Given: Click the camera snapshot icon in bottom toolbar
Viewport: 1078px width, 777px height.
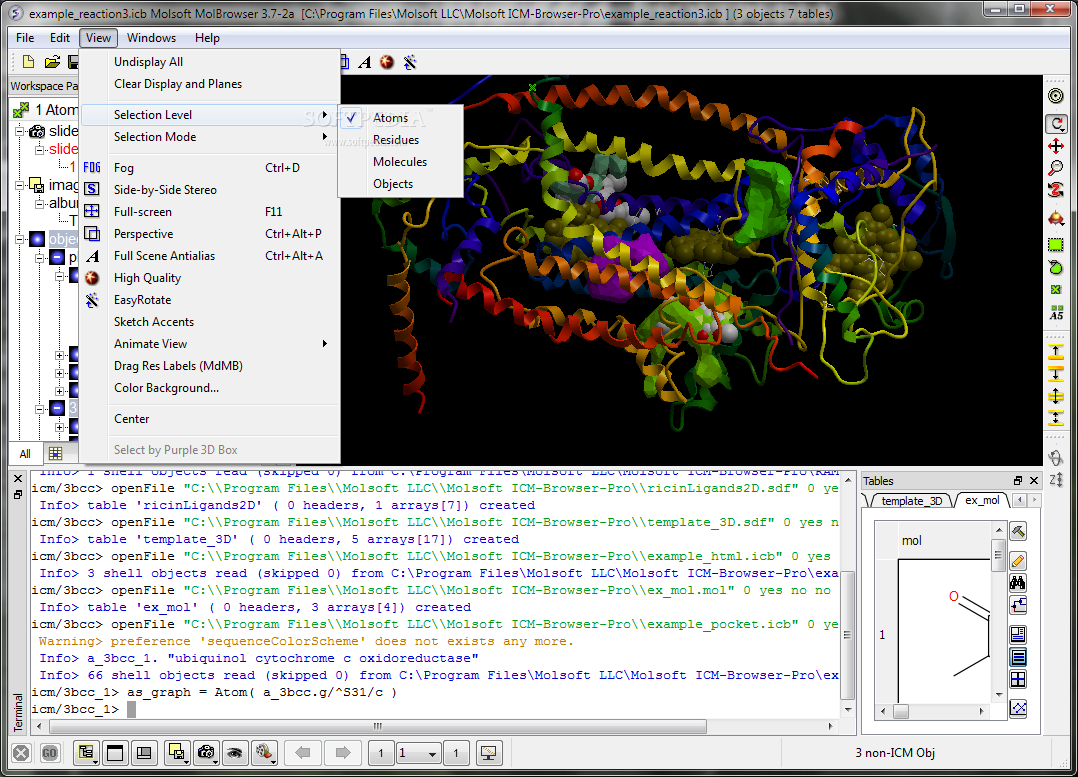Looking at the screenshot, I should [x=206, y=753].
